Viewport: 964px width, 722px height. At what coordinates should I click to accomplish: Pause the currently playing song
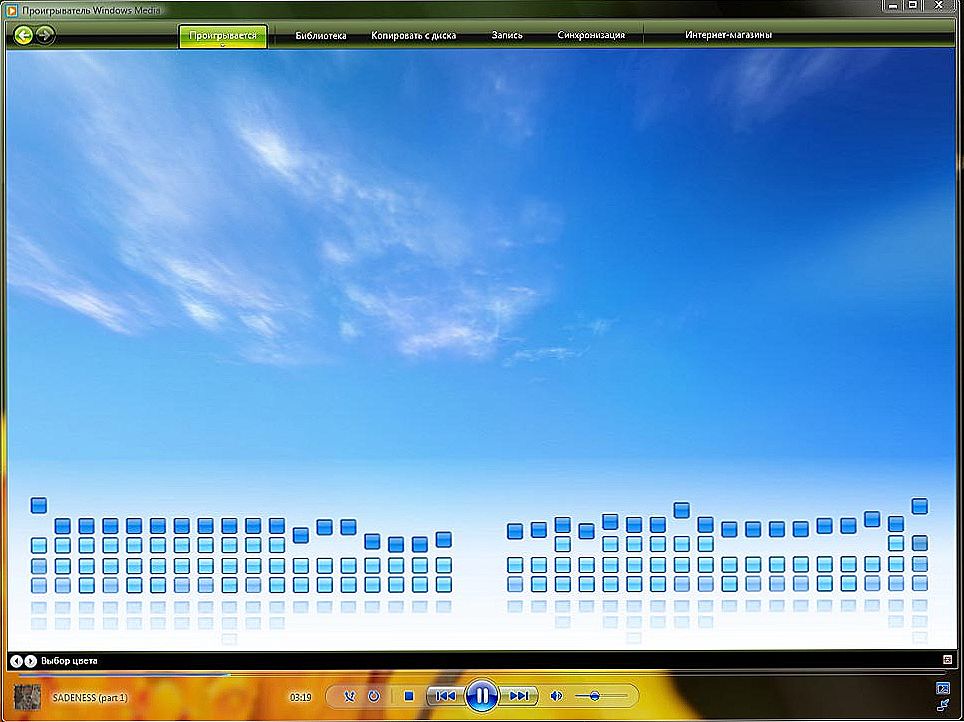482,695
